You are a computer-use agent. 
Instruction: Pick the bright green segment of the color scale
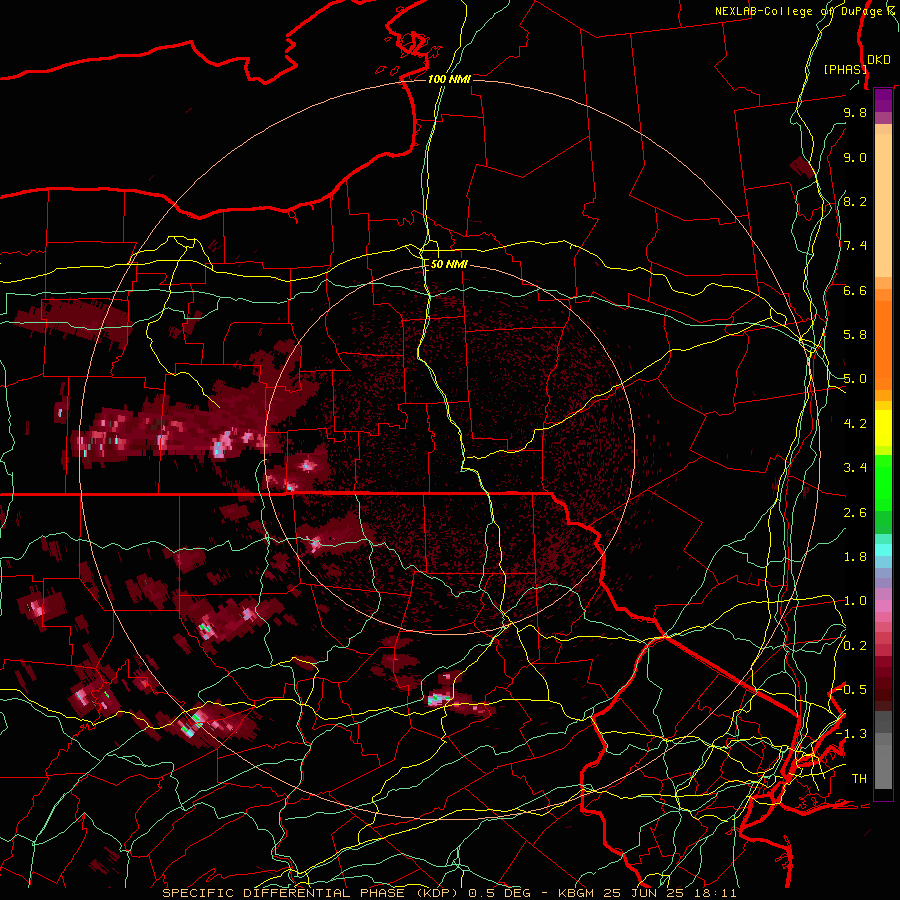click(x=883, y=482)
